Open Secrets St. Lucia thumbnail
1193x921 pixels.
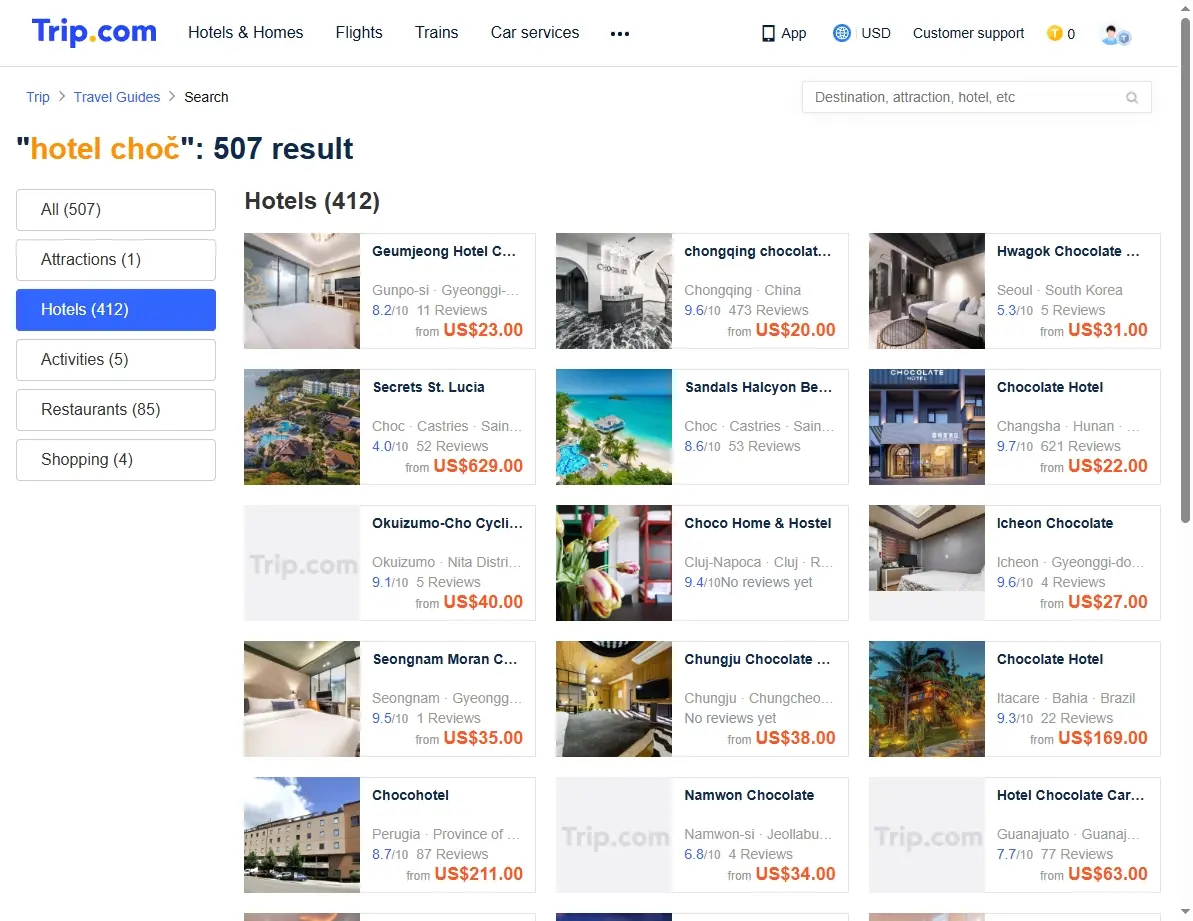[302, 427]
